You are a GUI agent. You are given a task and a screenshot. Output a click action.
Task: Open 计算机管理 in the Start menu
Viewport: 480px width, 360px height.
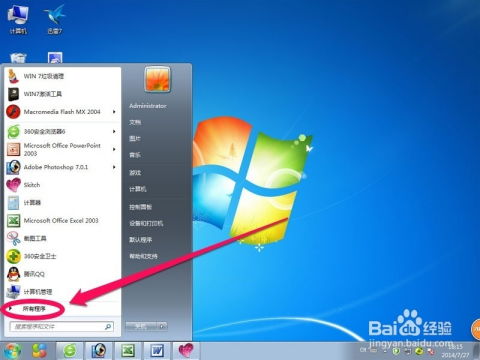pyautogui.click(x=63, y=292)
